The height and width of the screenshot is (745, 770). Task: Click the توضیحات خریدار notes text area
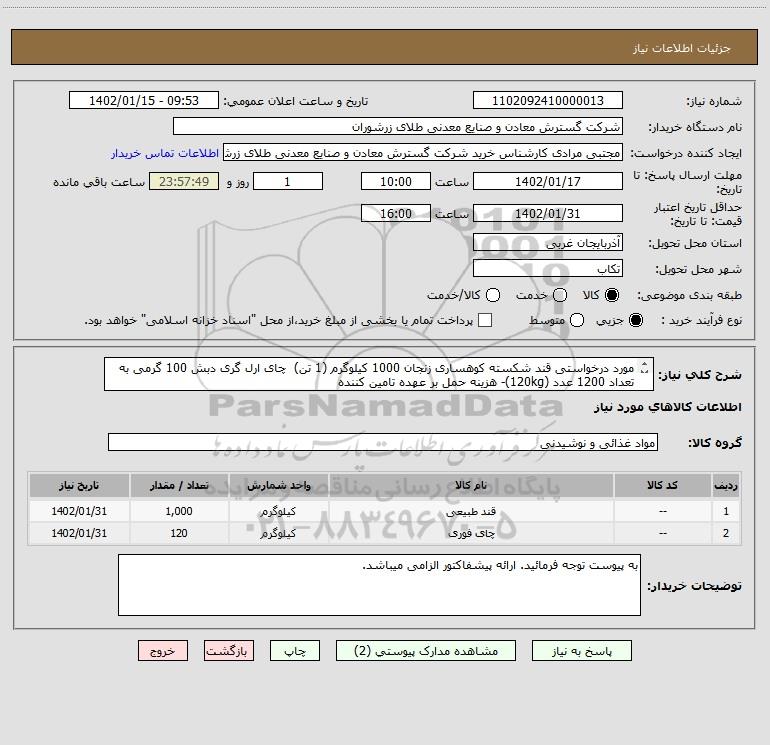379,585
